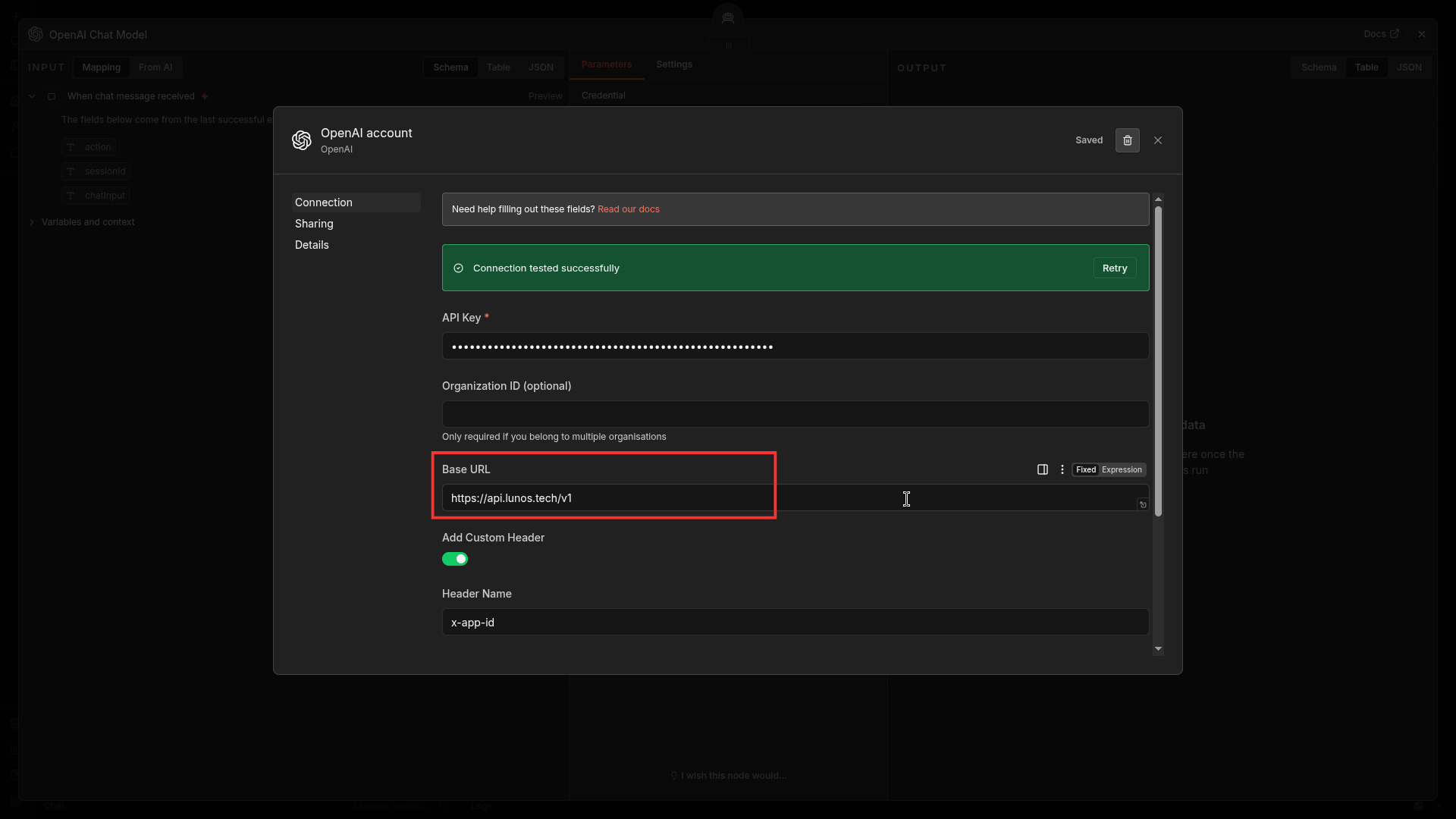
Task: Click the small corner icon in the Base URL field
Action: [x=1143, y=504]
